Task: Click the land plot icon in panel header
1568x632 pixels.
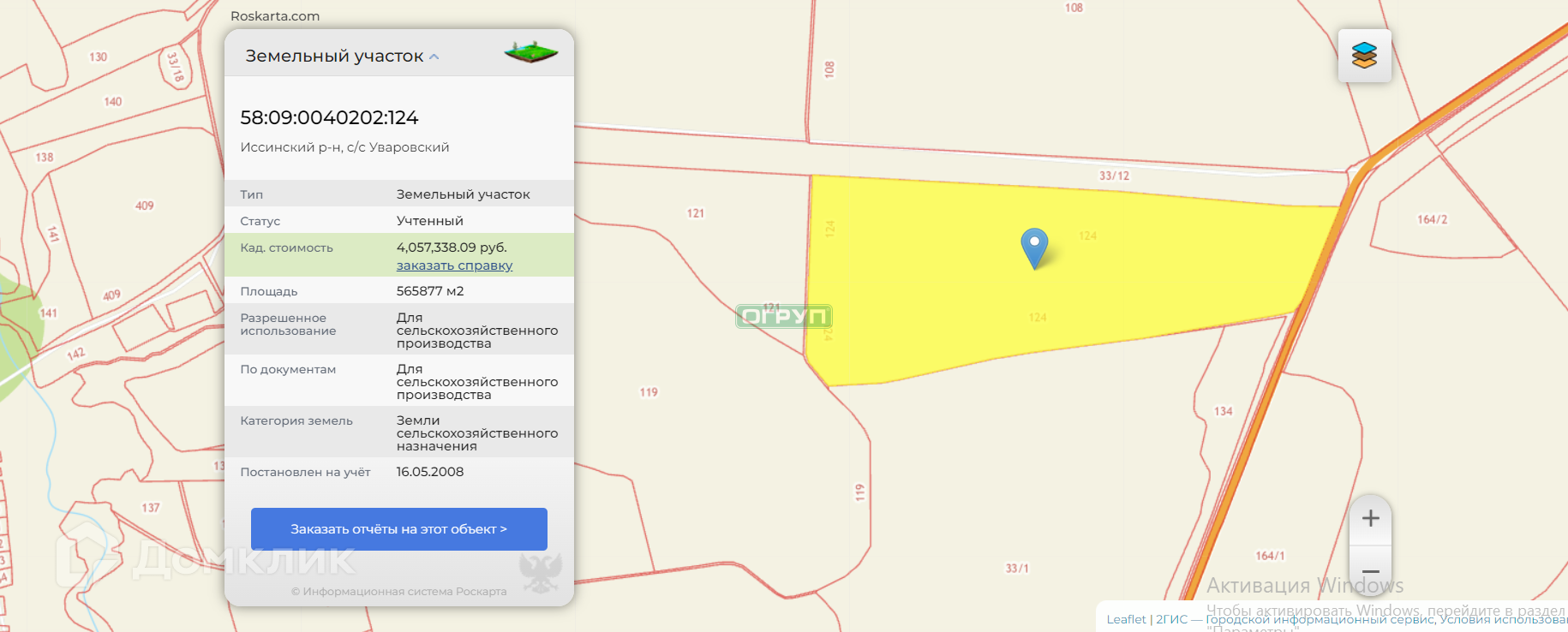Action: point(531,52)
